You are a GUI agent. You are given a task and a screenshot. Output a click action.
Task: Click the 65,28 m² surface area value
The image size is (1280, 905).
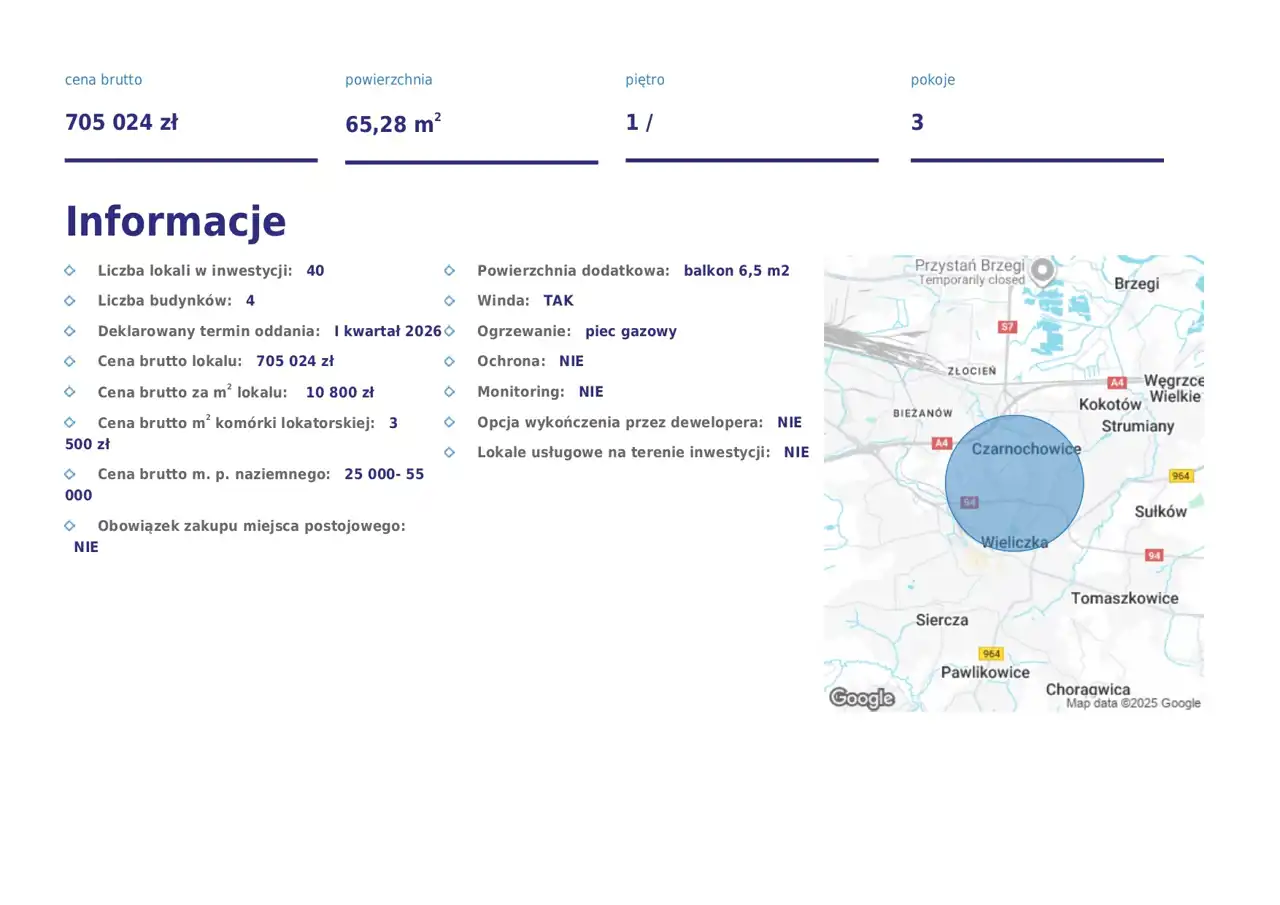click(x=393, y=124)
